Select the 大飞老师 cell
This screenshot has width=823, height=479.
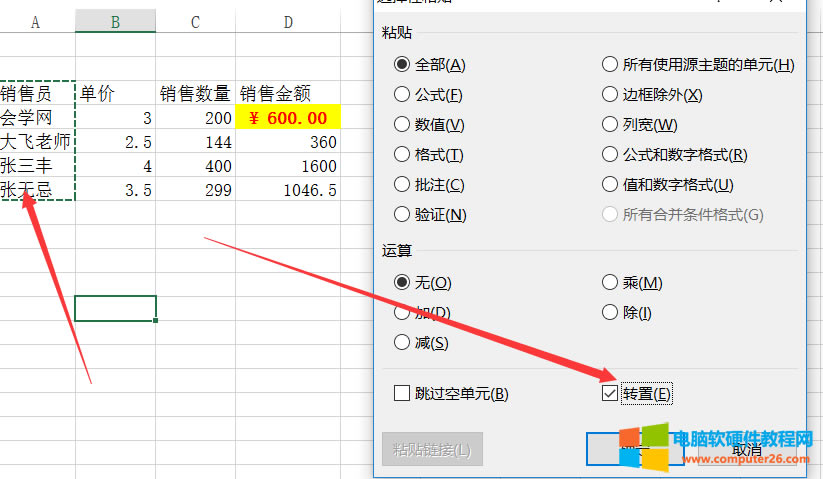[37, 141]
